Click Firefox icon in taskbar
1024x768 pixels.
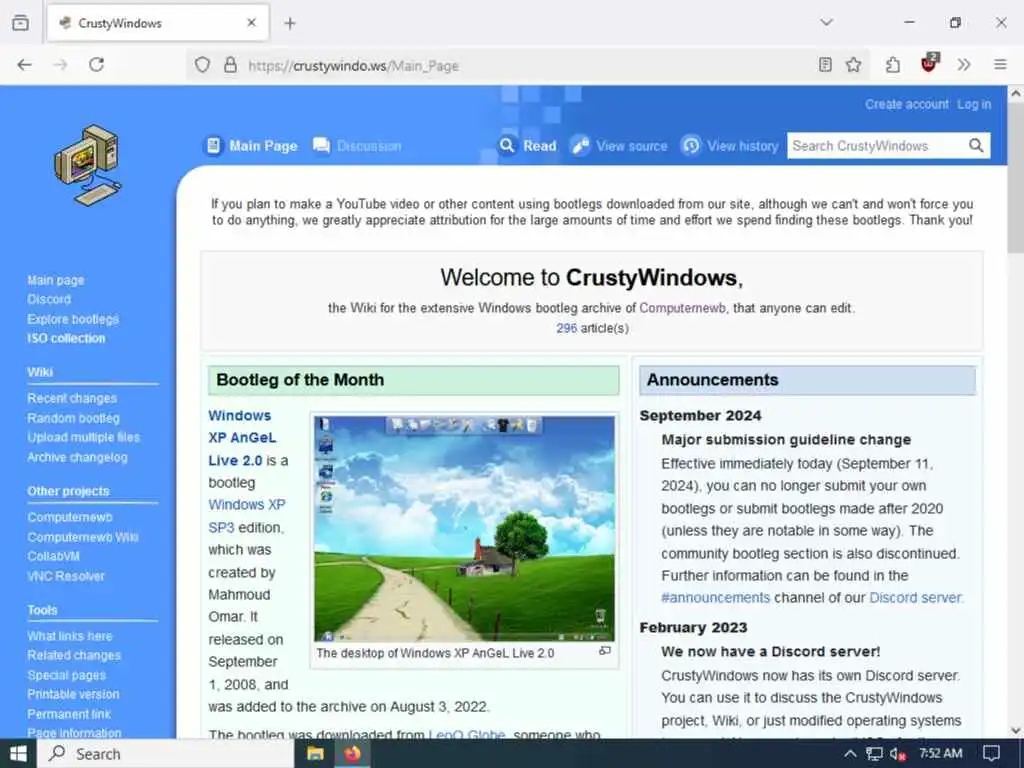click(353, 754)
